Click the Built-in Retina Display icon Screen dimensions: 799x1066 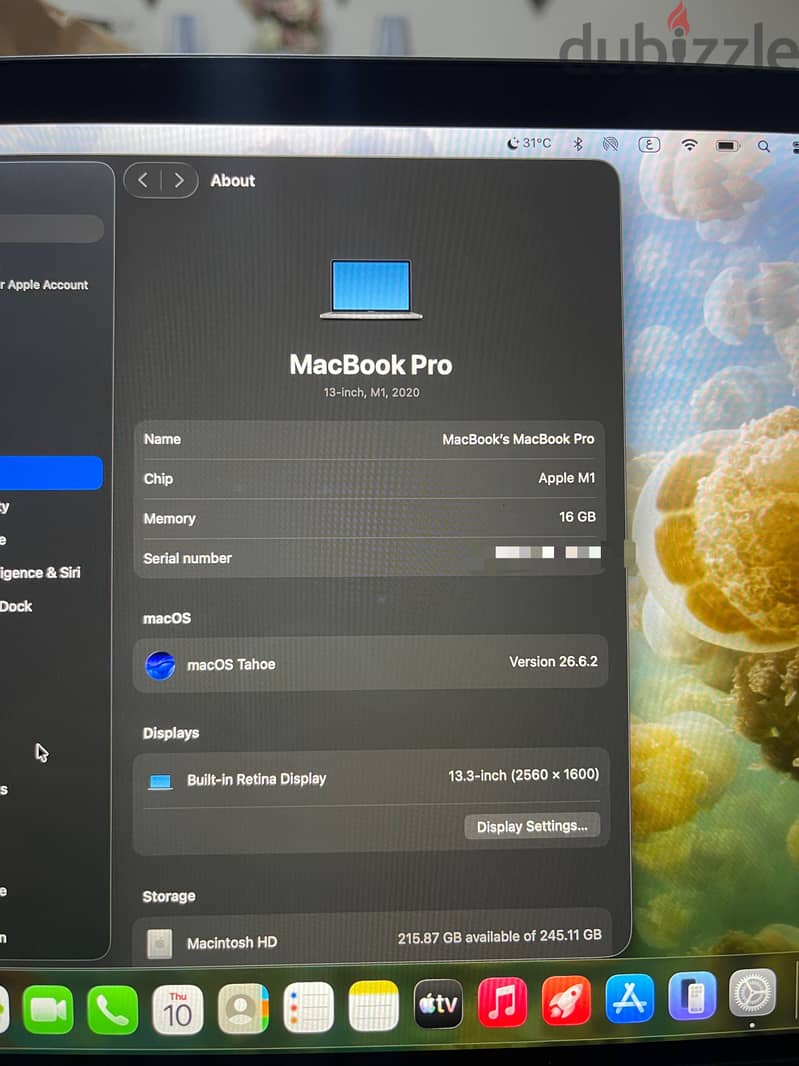point(160,782)
